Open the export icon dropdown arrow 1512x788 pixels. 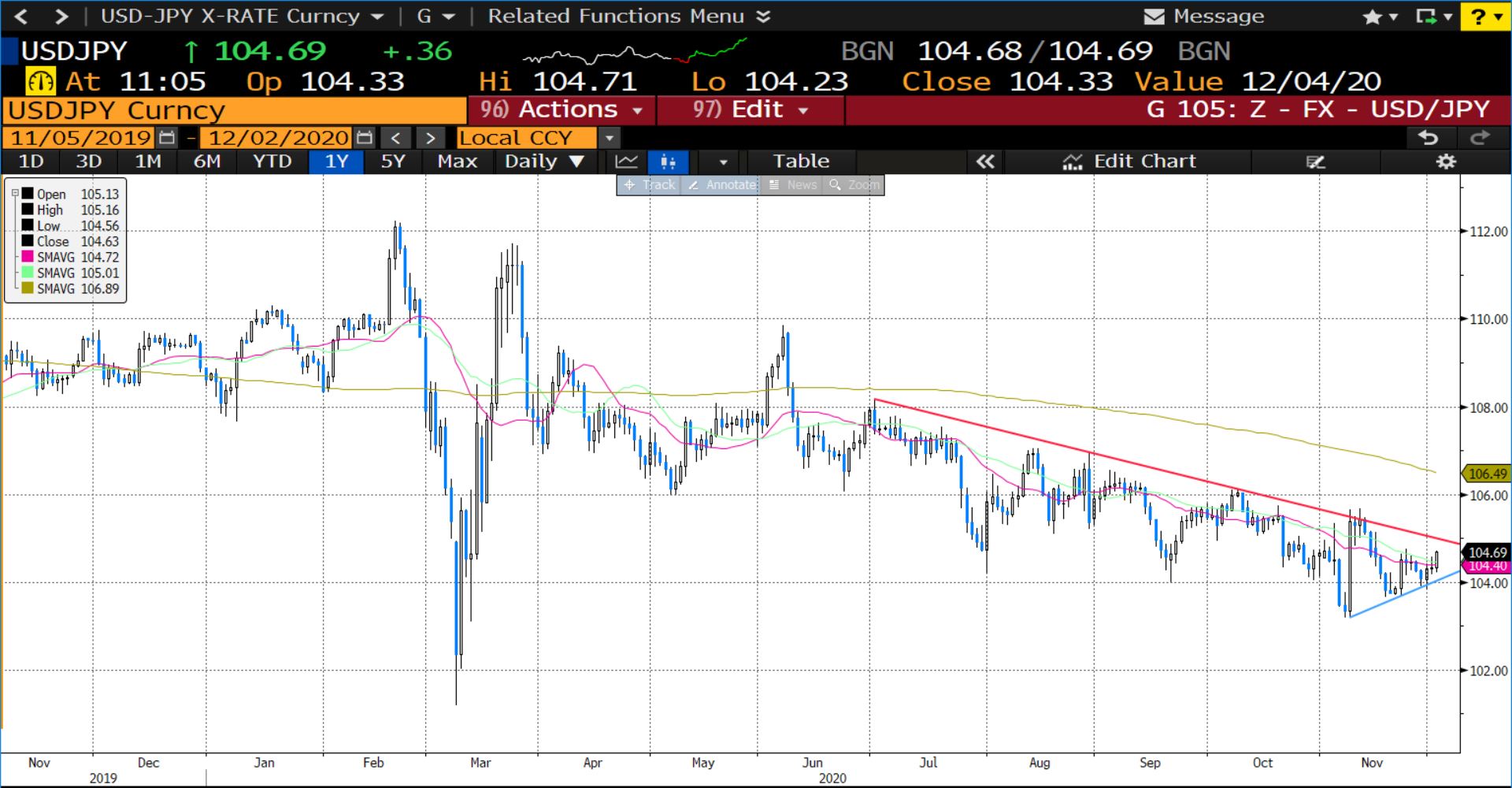click(1447, 17)
